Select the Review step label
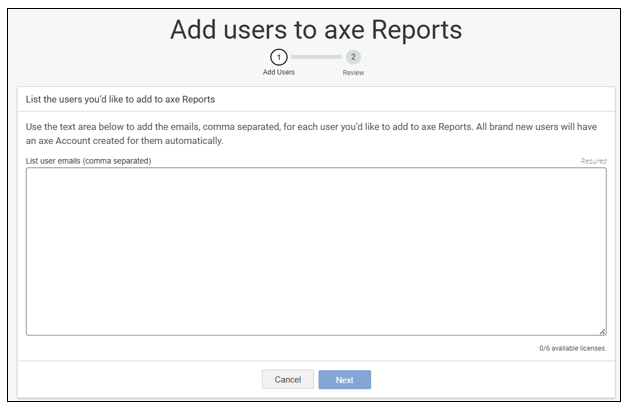This screenshot has width=628, height=411. (x=353, y=73)
